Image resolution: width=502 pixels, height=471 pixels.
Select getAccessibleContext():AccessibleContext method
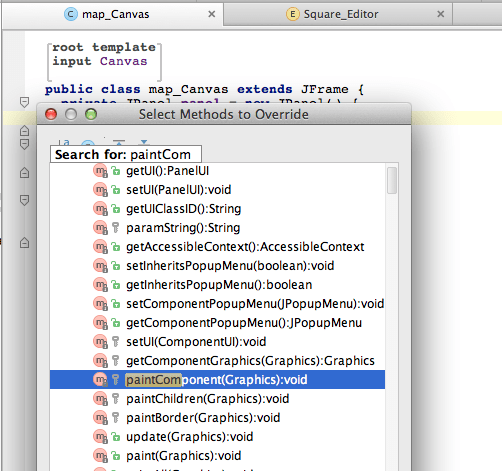click(217, 247)
